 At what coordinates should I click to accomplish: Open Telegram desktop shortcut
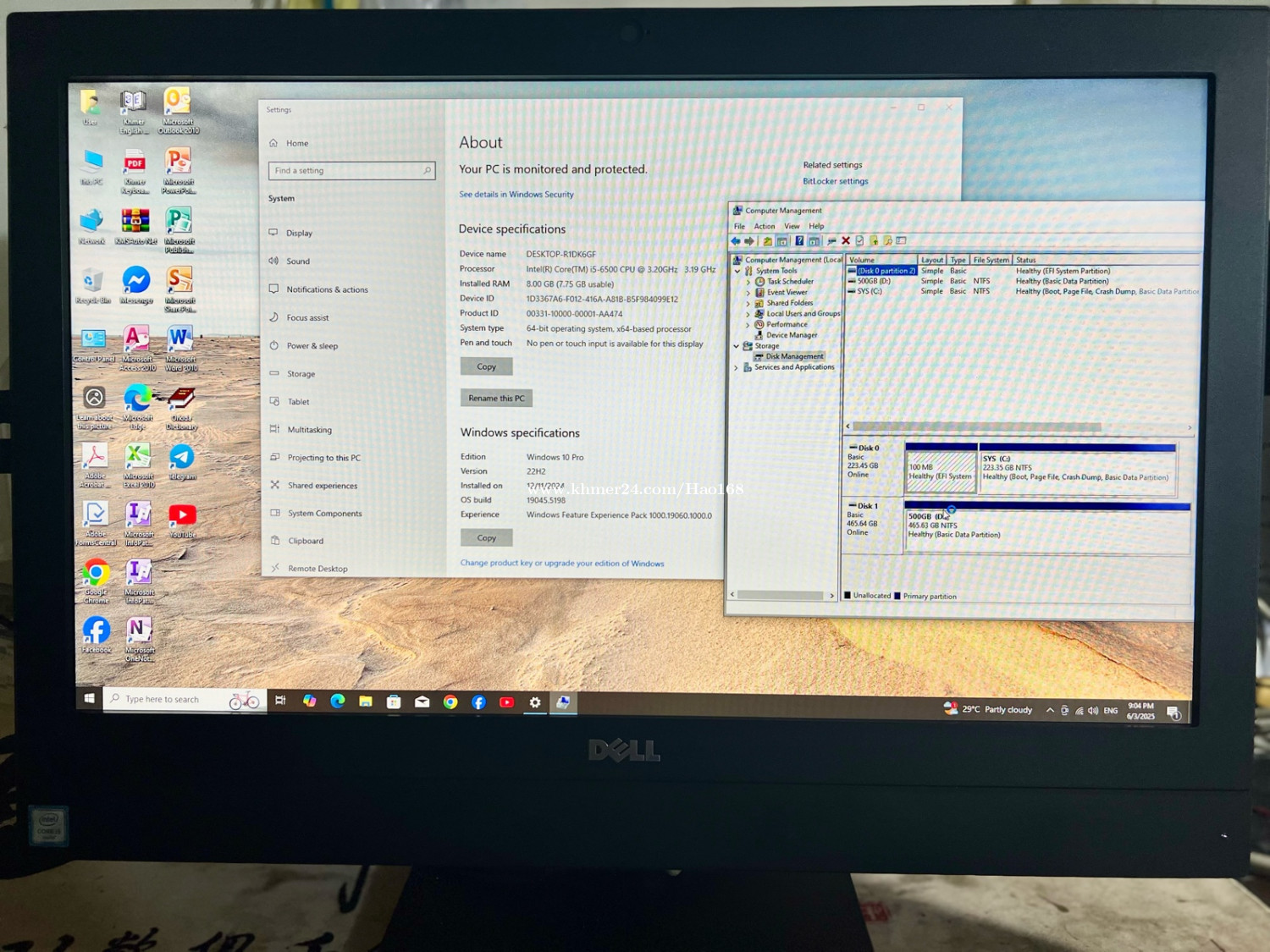pyautogui.click(x=181, y=462)
